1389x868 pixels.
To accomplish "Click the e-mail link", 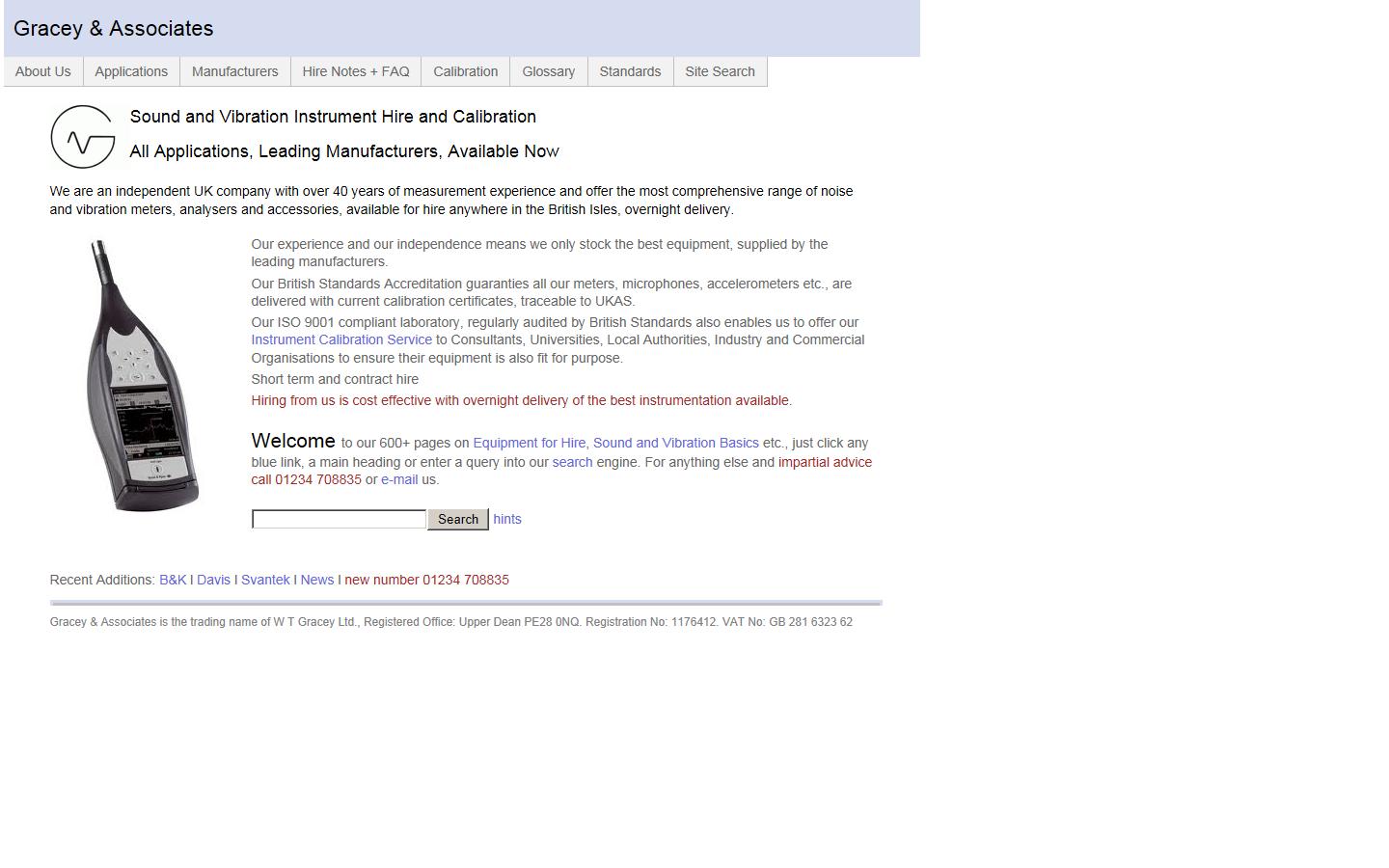I will pos(399,479).
